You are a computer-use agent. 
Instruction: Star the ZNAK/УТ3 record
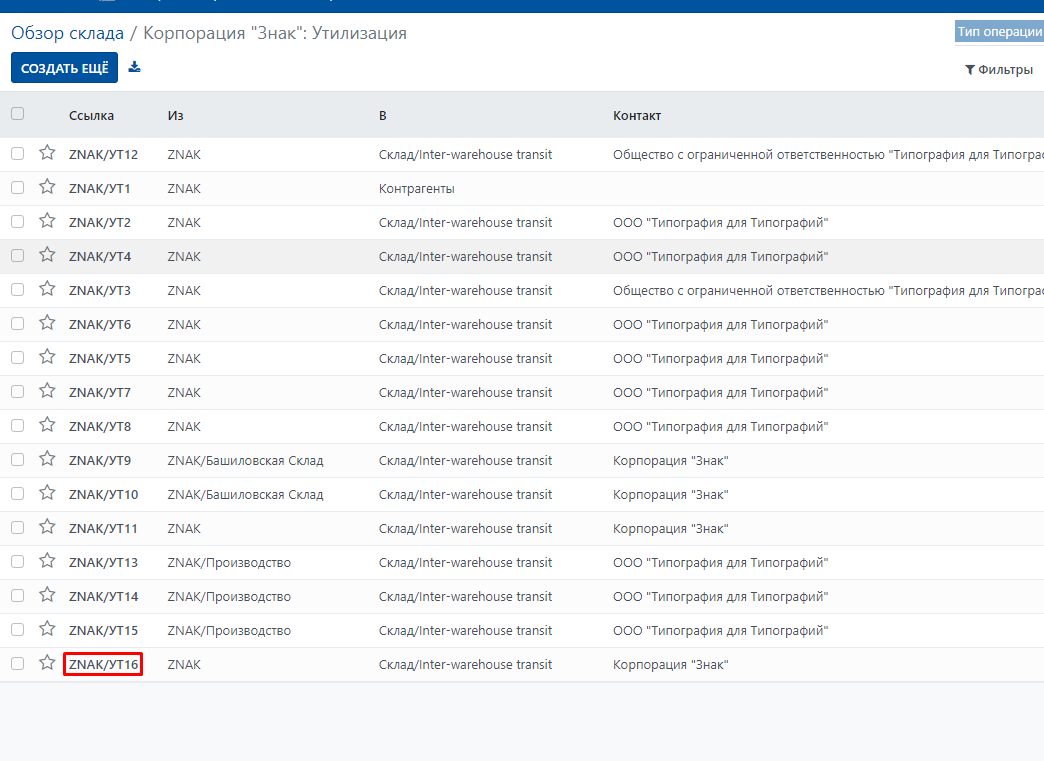tap(47, 289)
